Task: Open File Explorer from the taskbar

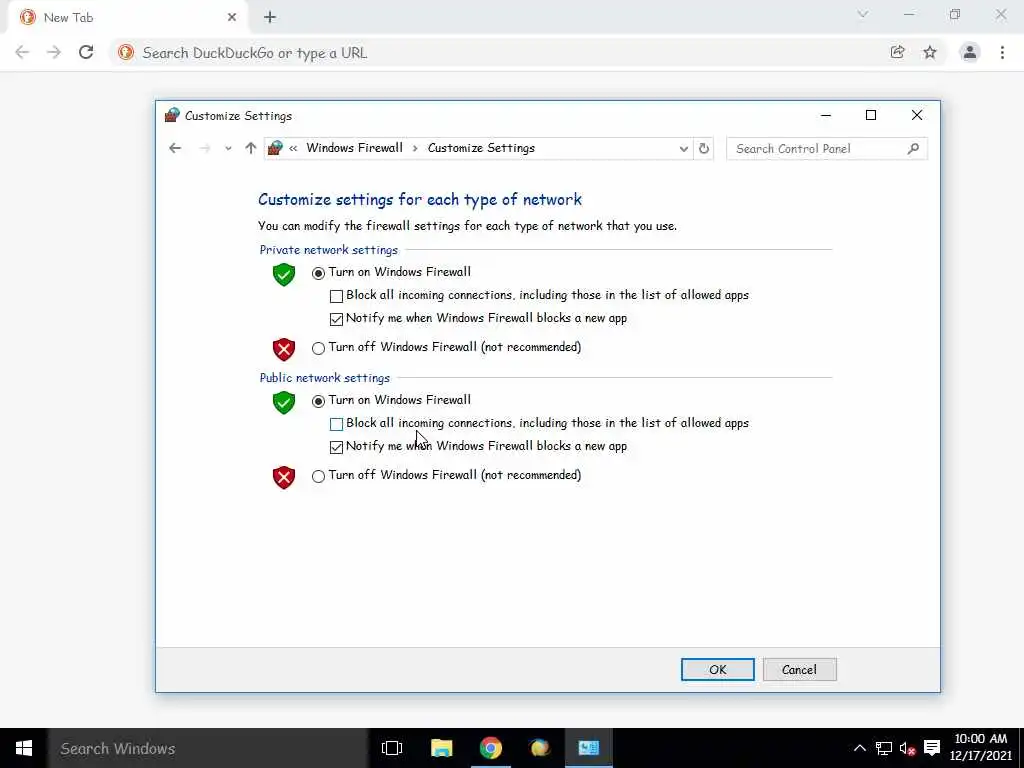Action: tap(441, 748)
